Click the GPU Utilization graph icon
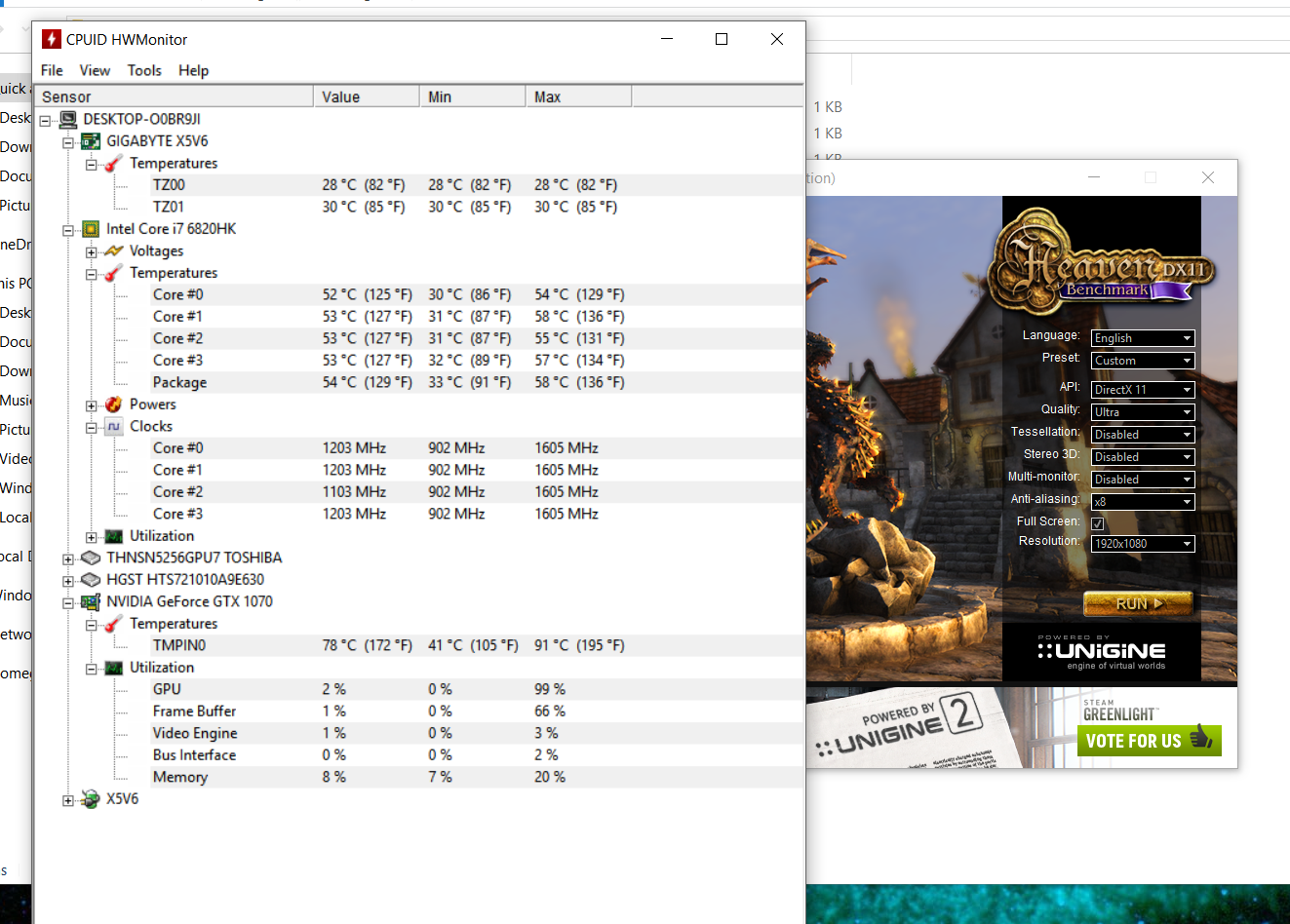 [x=114, y=668]
